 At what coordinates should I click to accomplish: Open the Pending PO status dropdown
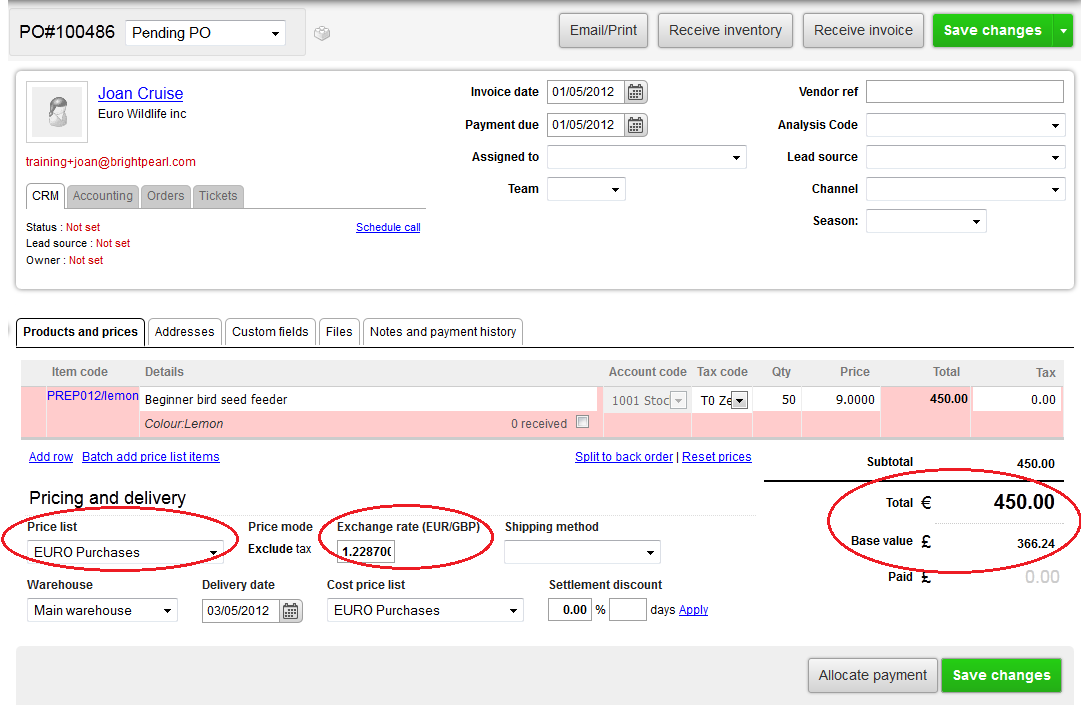click(x=205, y=33)
